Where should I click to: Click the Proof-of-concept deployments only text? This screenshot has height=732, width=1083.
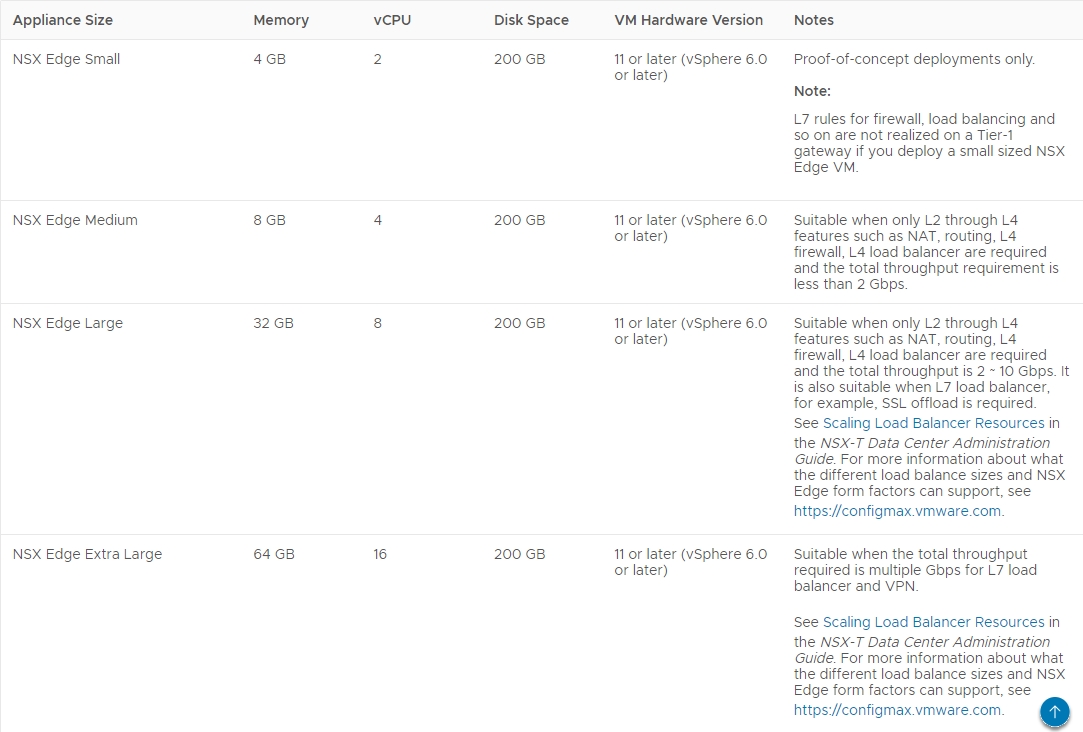pyautogui.click(x=914, y=59)
